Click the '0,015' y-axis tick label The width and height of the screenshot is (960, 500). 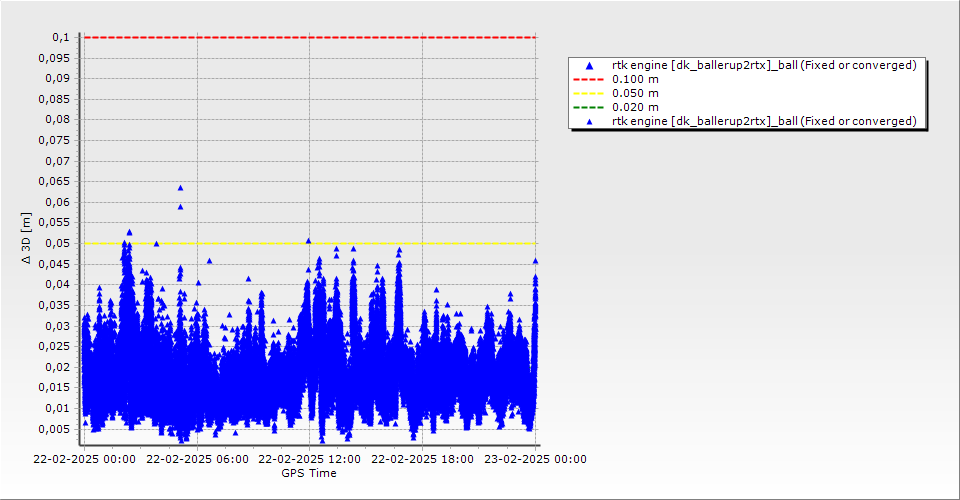click(54, 387)
